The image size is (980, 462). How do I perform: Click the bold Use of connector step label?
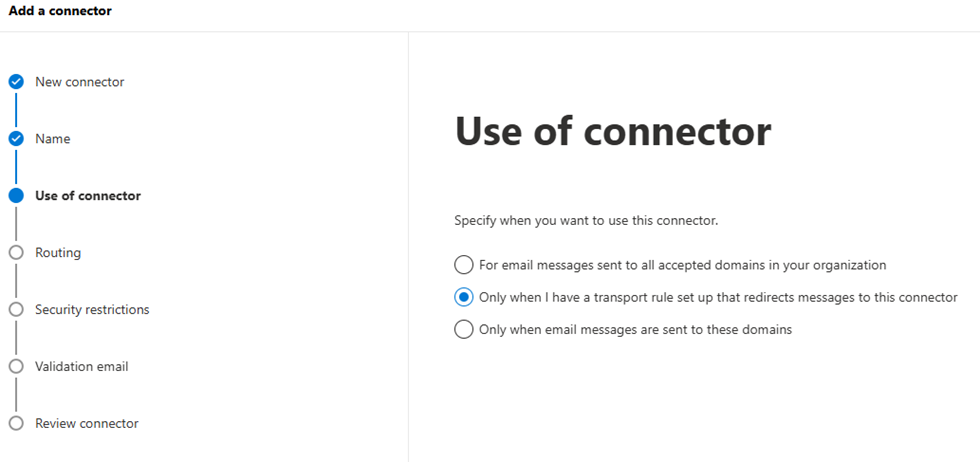pyautogui.click(x=88, y=196)
